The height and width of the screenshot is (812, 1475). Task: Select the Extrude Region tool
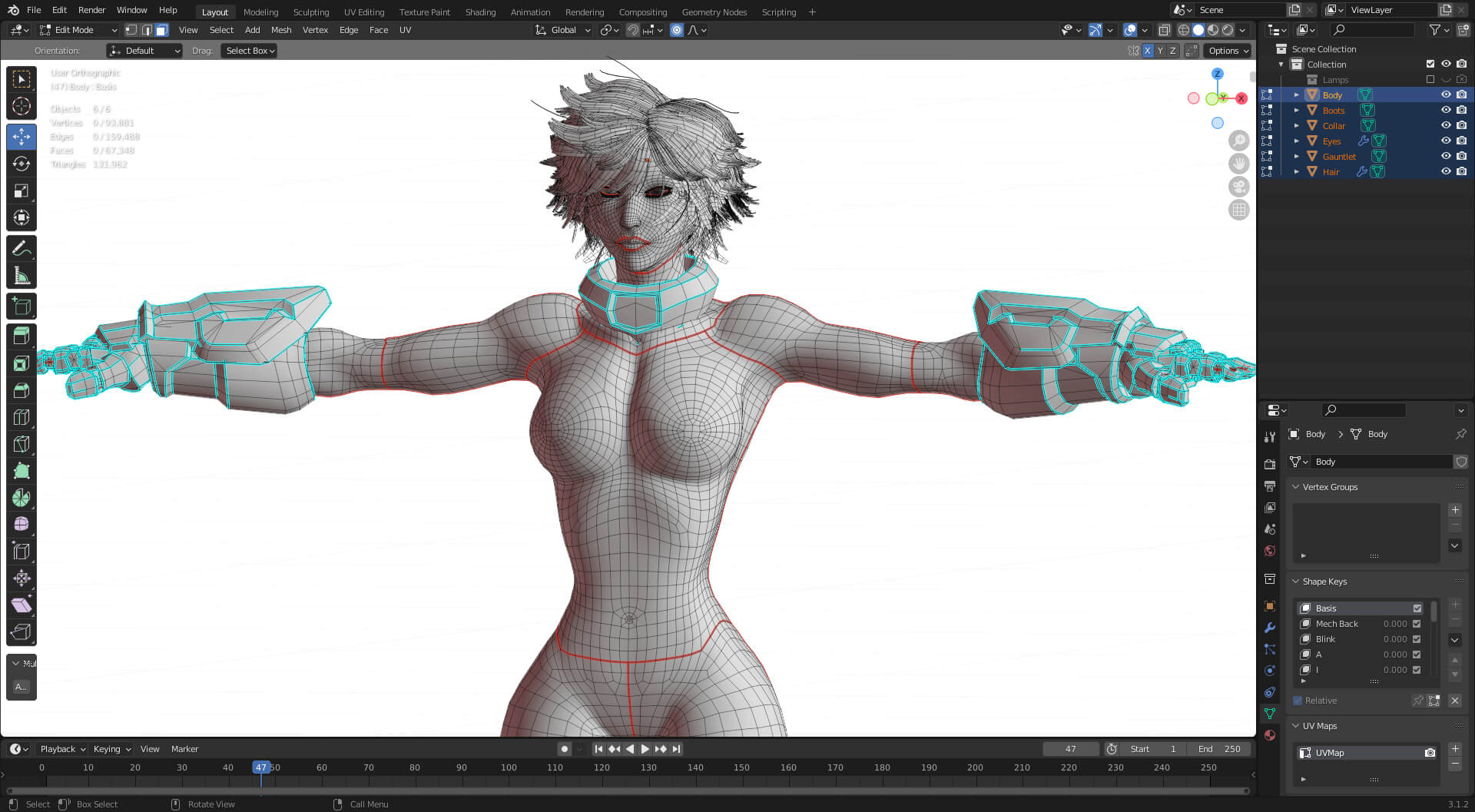[22, 335]
